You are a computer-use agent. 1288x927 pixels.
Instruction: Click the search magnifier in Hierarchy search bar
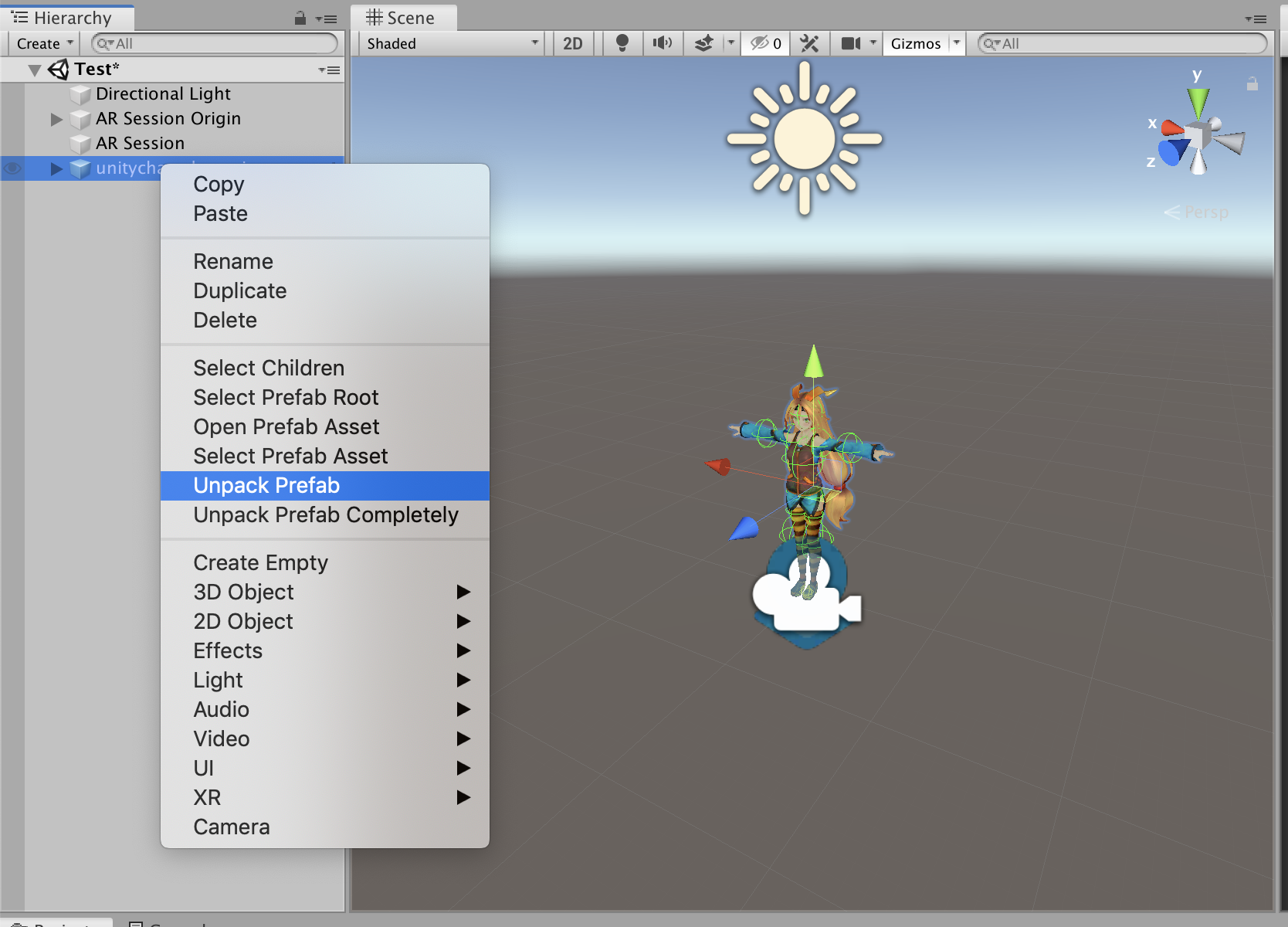(x=103, y=44)
